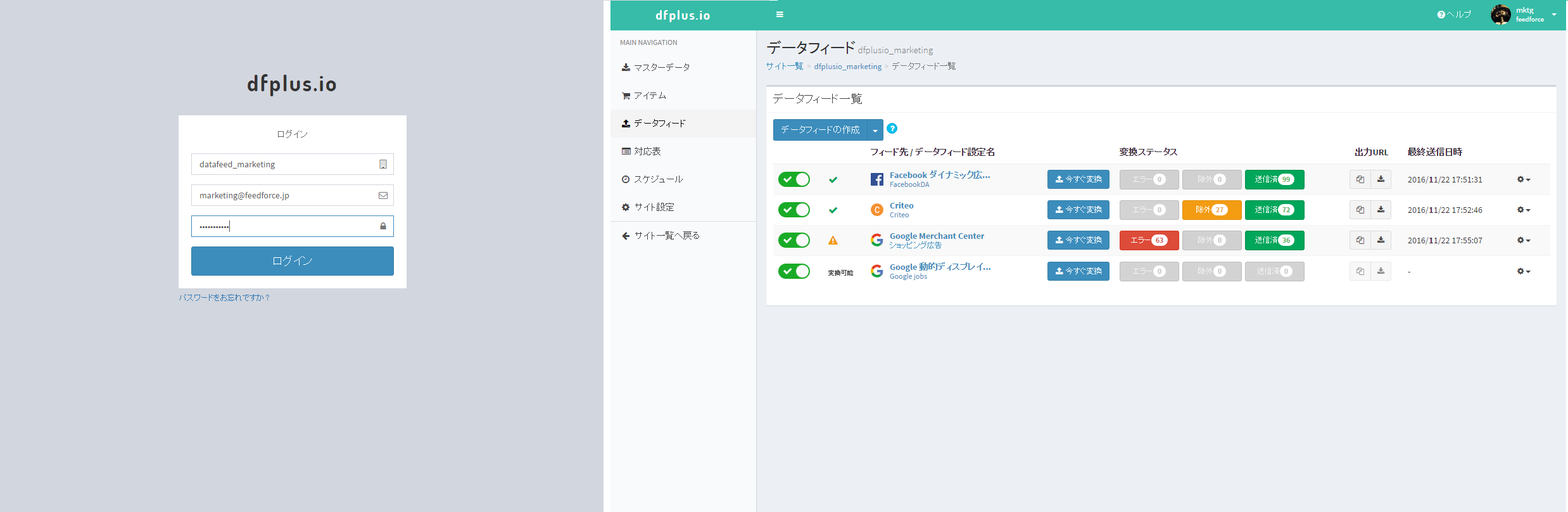This screenshot has width=1568, height=512.
Task: Open gear menu for Google jobs feed
Action: tap(1523, 271)
